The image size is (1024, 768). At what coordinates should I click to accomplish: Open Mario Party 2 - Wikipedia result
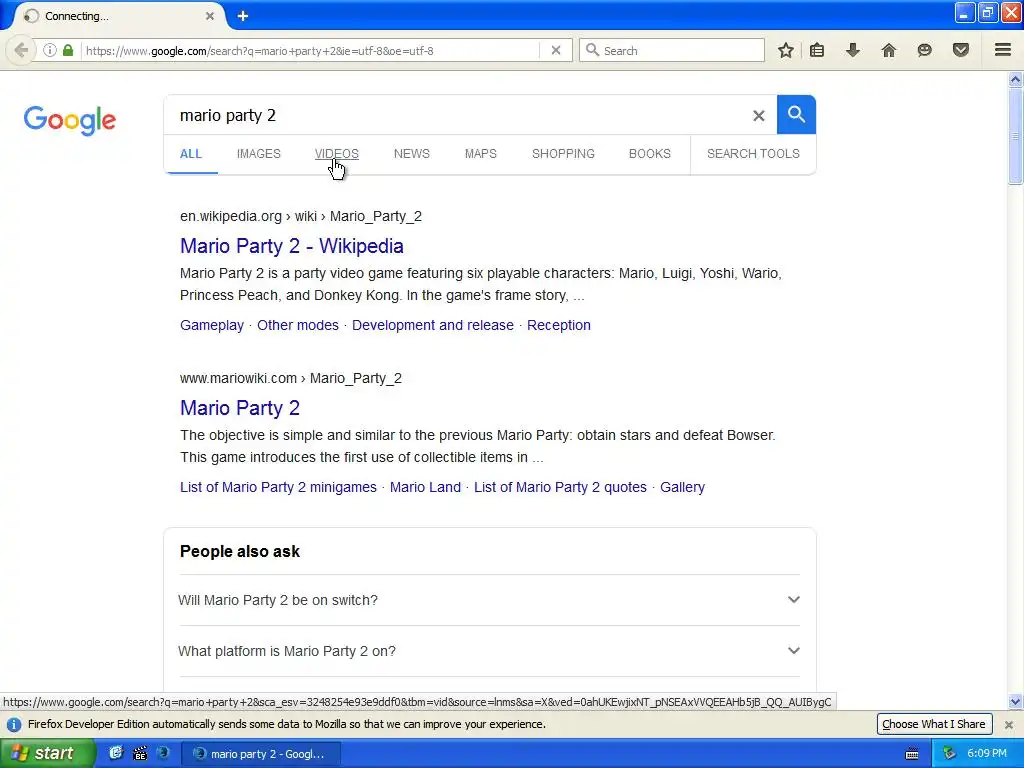coord(292,246)
